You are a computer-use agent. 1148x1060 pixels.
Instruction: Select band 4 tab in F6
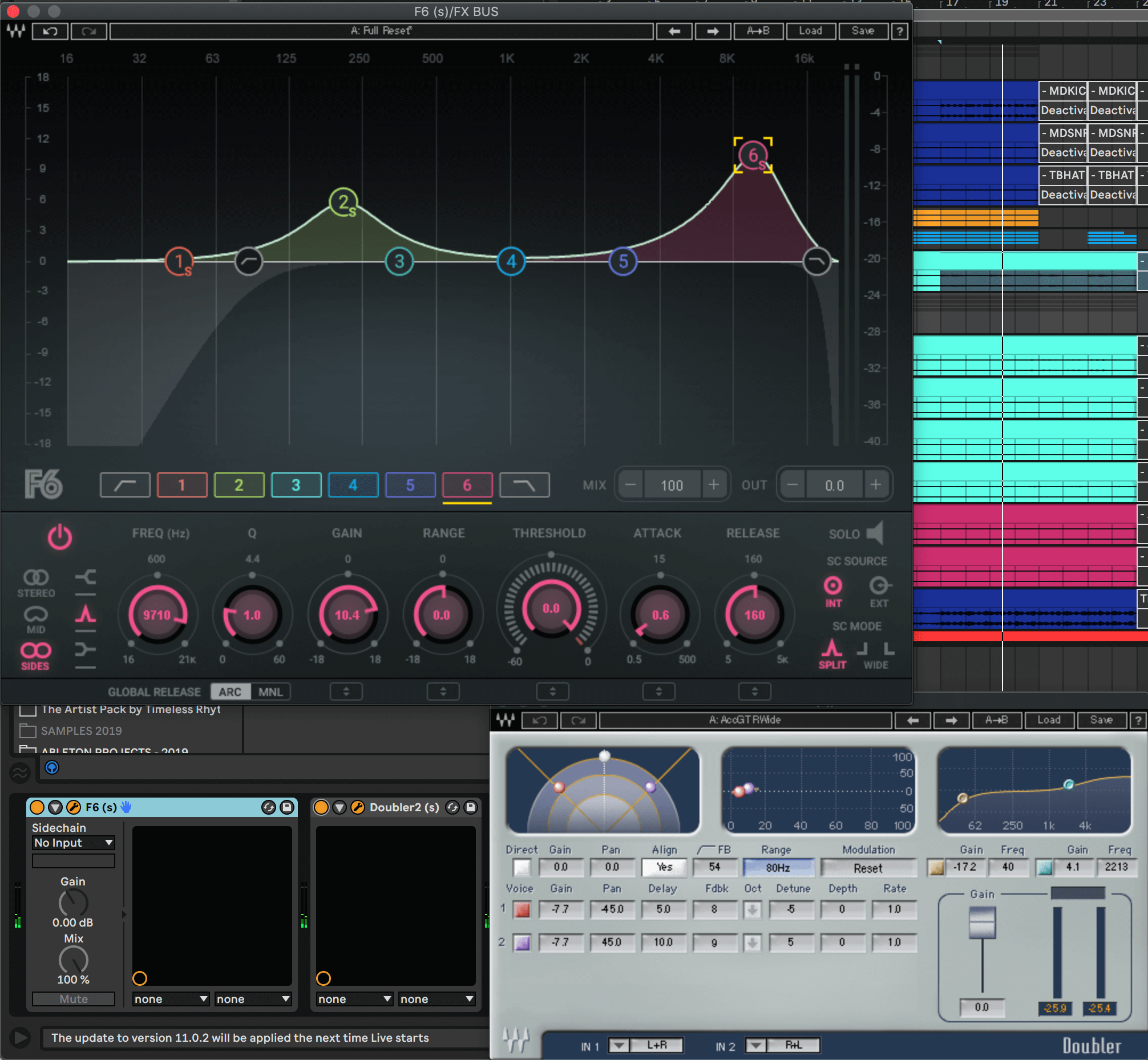tap(353, 486)
